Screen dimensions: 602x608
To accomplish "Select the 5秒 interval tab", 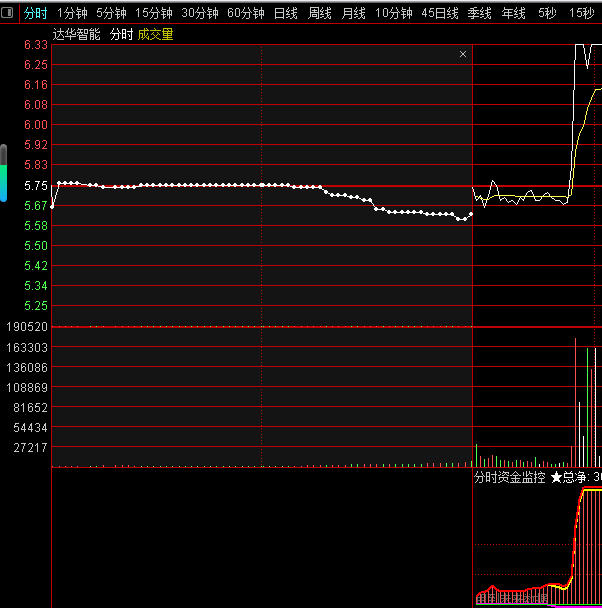I will [x=547, y=13].
